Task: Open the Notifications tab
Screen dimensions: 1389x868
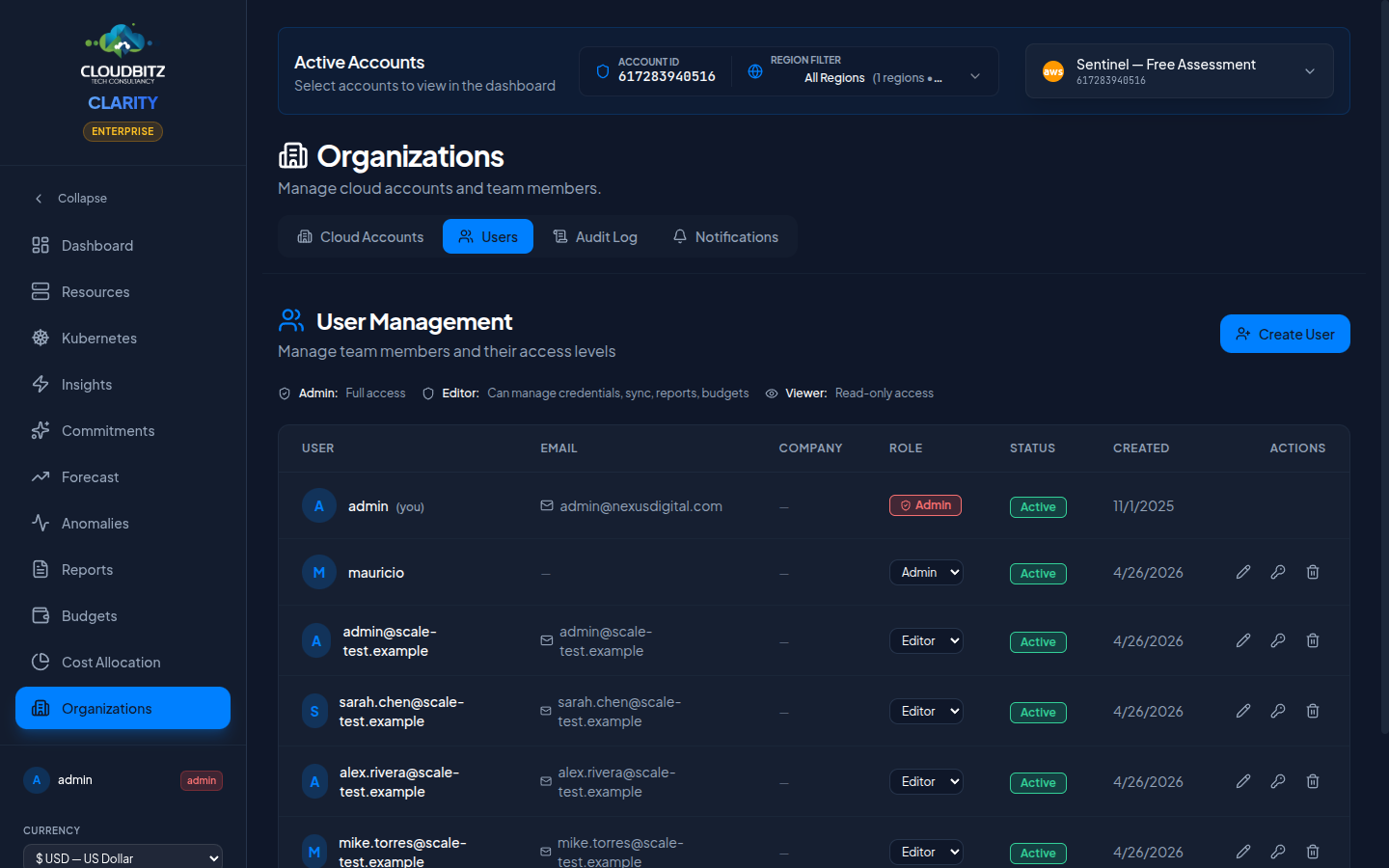Action: (725, 236)
